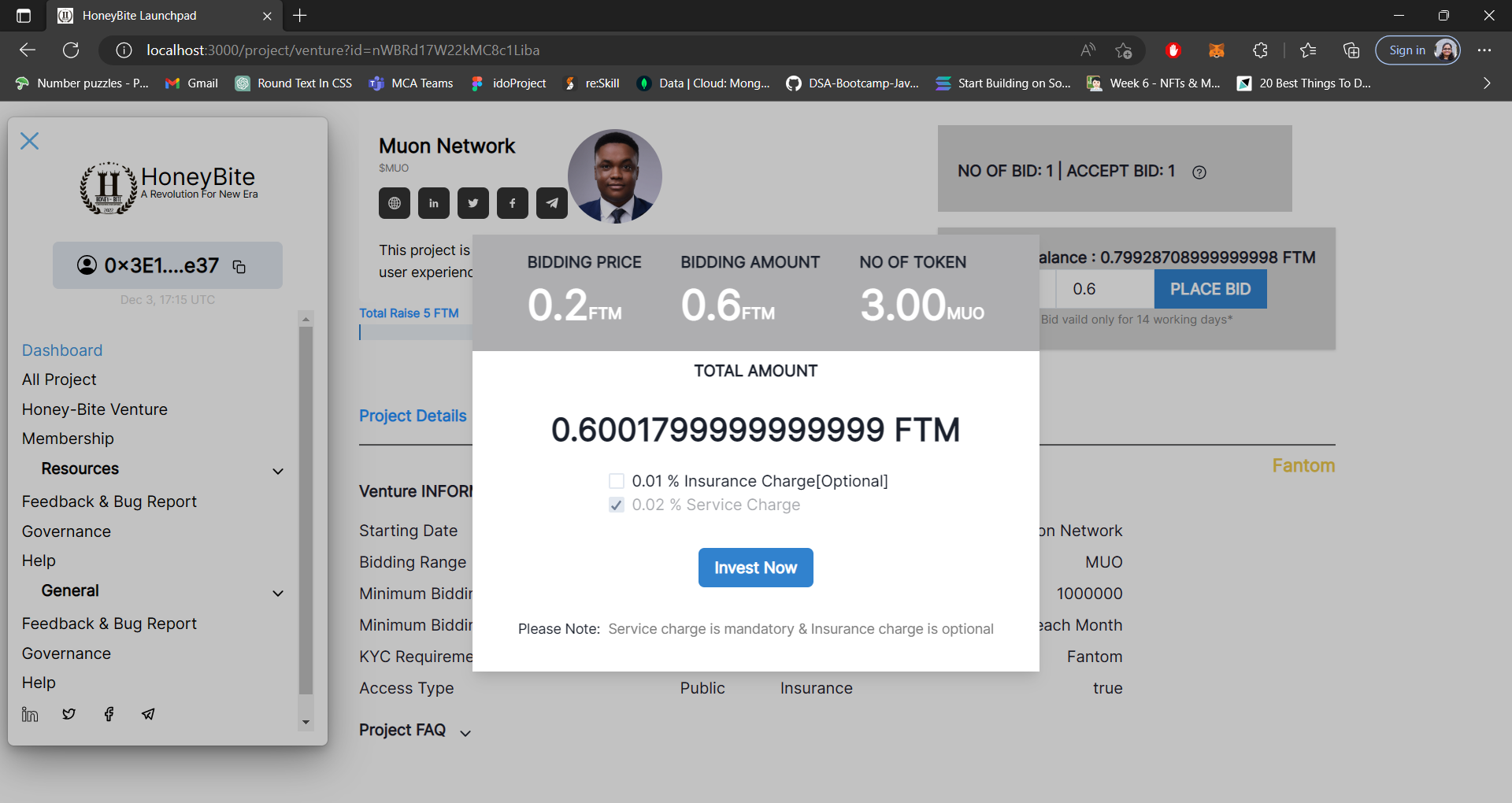The image size is (1512, 803).
Task: Open the Membership menu item
Action: [x=68, y=439]
